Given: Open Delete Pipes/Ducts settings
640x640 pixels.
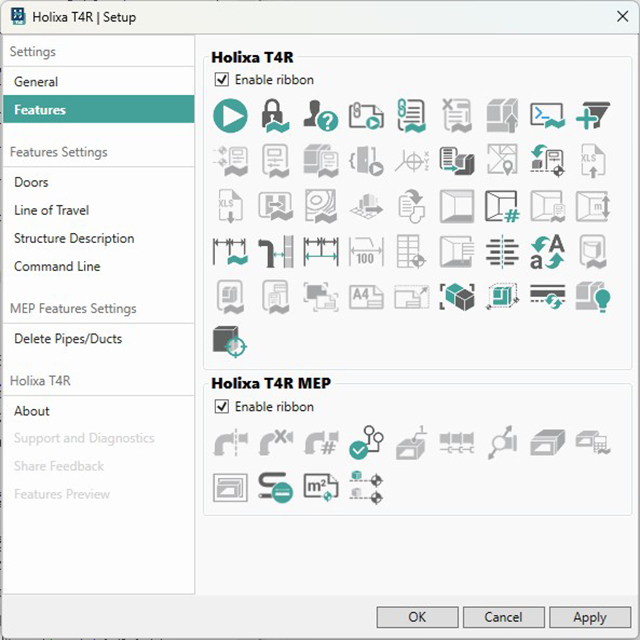Looking at the screenshot, I should (99, 339).
